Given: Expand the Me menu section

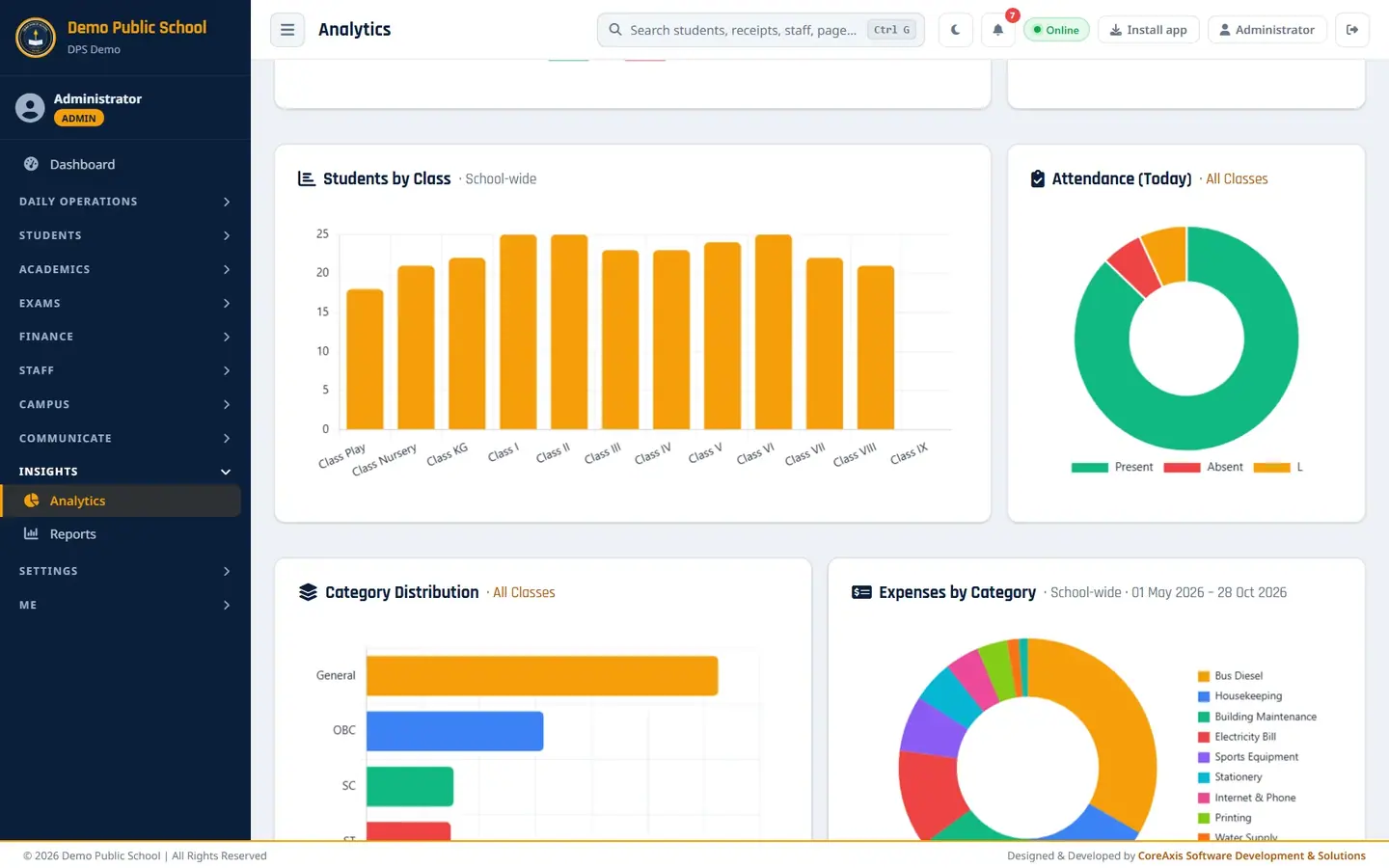Looking at the screenshot, I should pos(125,605).
